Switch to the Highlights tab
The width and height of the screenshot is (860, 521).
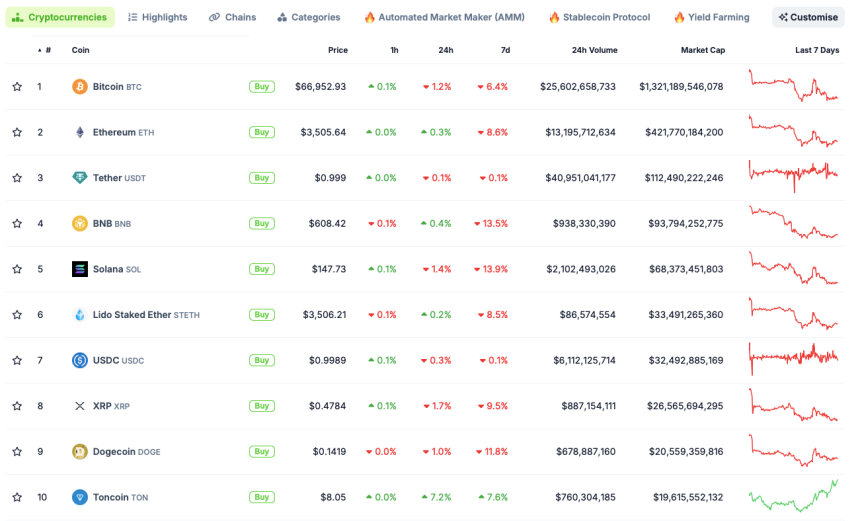tap(157, 17)
